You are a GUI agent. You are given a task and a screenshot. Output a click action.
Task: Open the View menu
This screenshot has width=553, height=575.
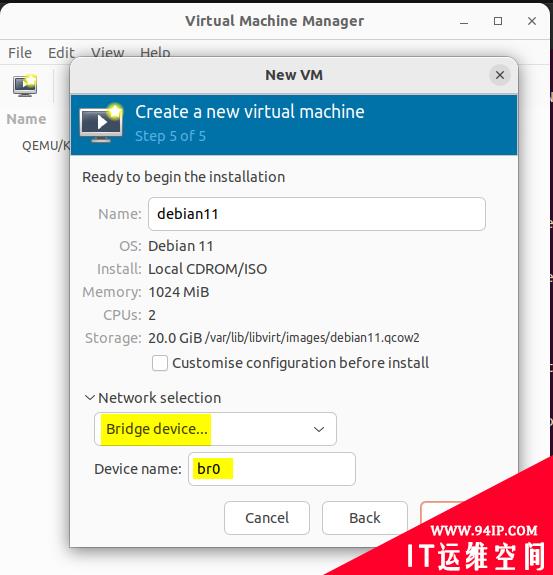[x=107, y=53]
